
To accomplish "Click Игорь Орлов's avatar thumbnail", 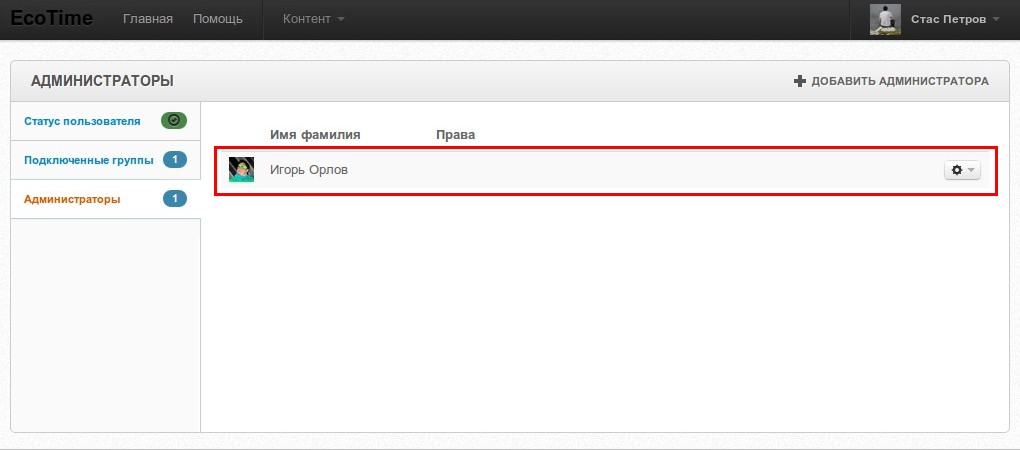I will [x=241, y=170].
